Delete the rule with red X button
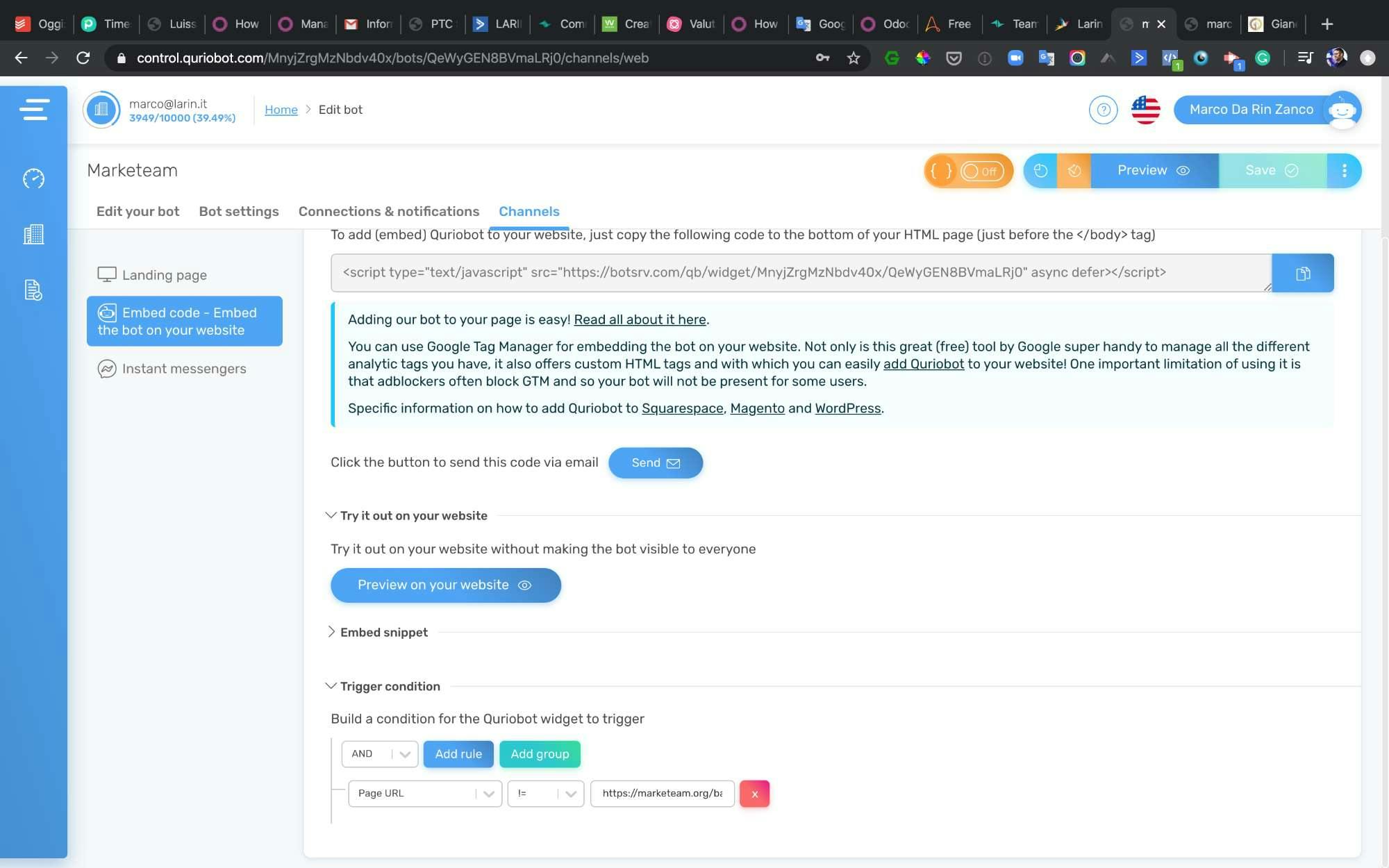1389x868 pixels. (754, 794)
